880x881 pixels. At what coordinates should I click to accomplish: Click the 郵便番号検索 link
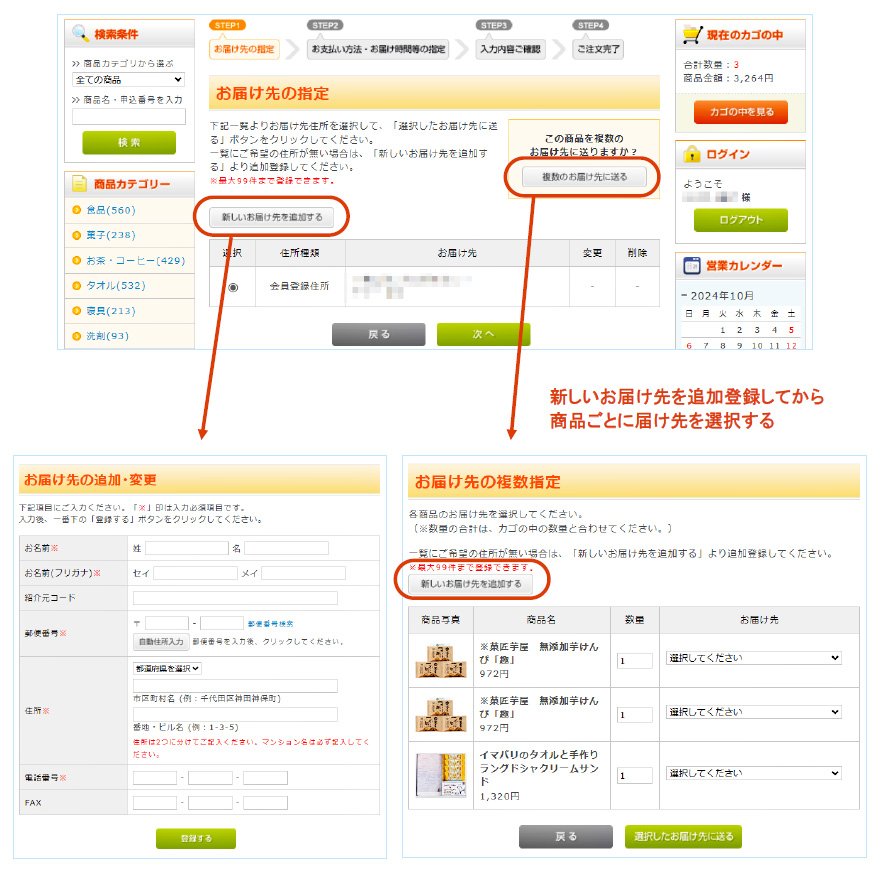click(270, 623)
